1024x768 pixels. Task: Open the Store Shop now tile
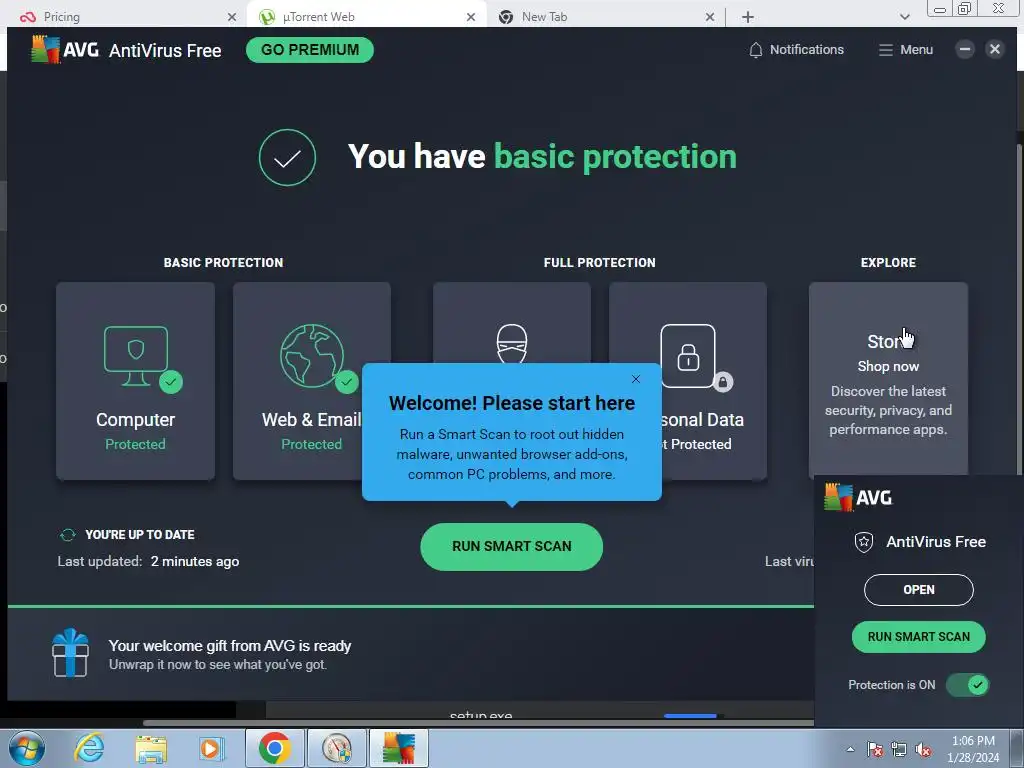888,379
